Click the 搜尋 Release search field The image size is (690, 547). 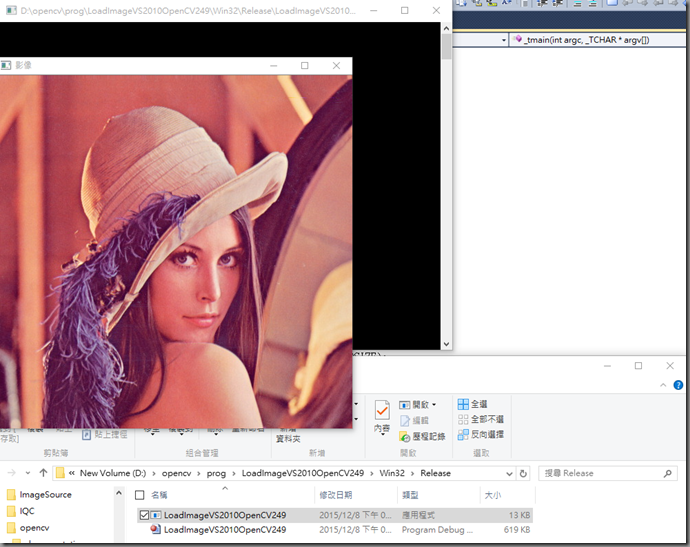pos(608,474)
